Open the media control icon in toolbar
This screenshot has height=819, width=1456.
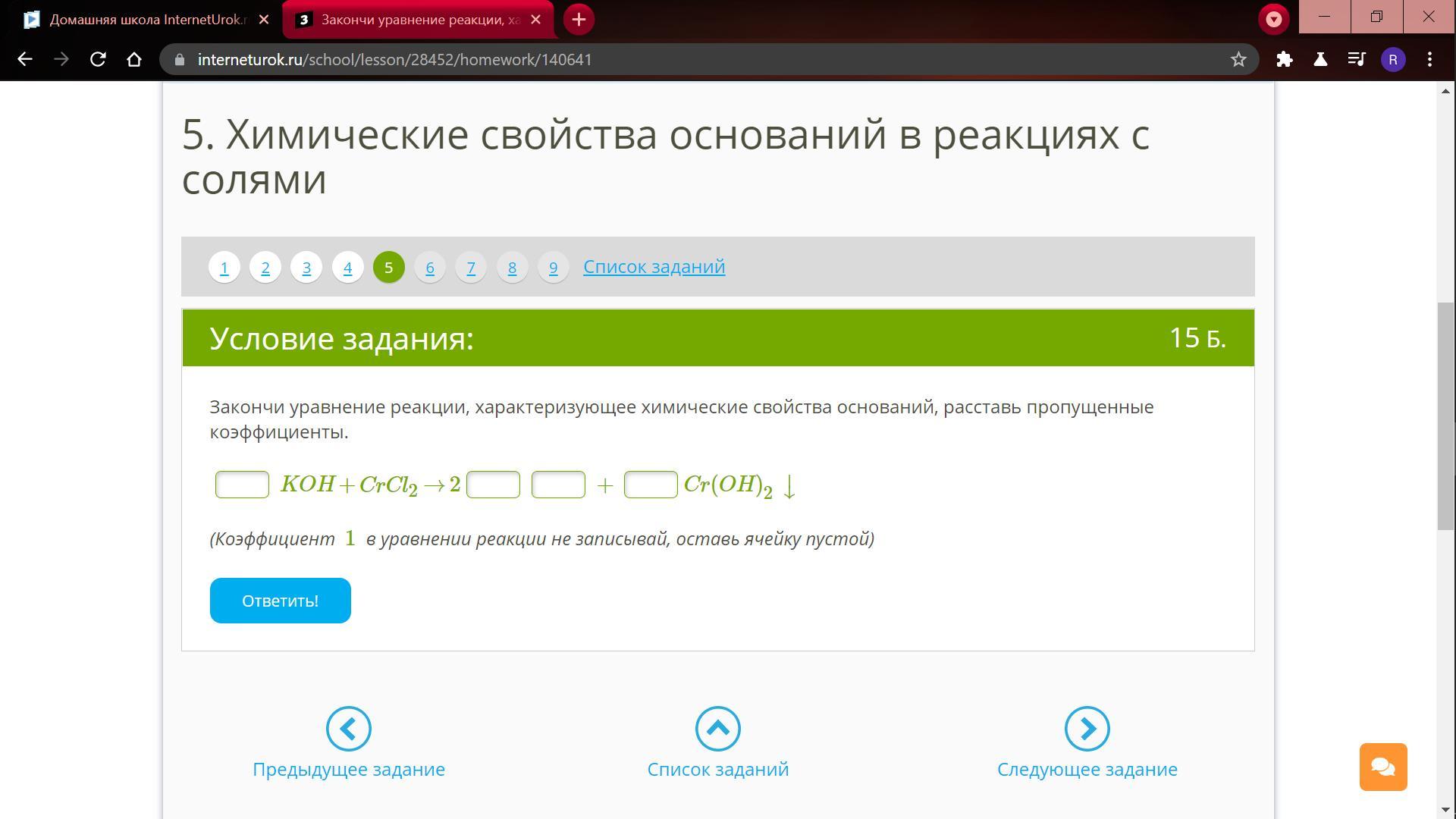[x=1357, y=59]
